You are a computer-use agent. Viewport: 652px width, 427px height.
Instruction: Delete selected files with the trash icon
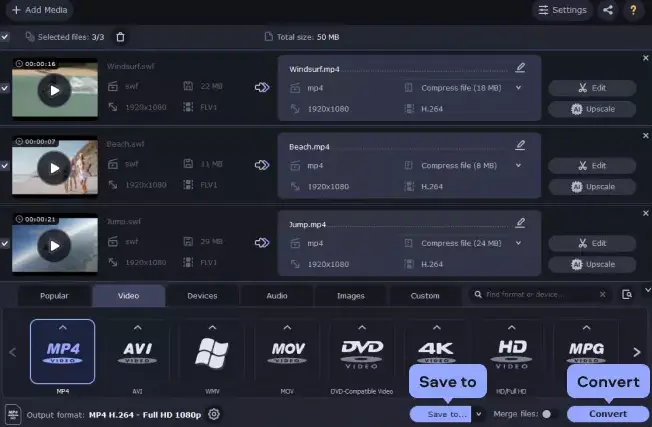click(121, 37)
